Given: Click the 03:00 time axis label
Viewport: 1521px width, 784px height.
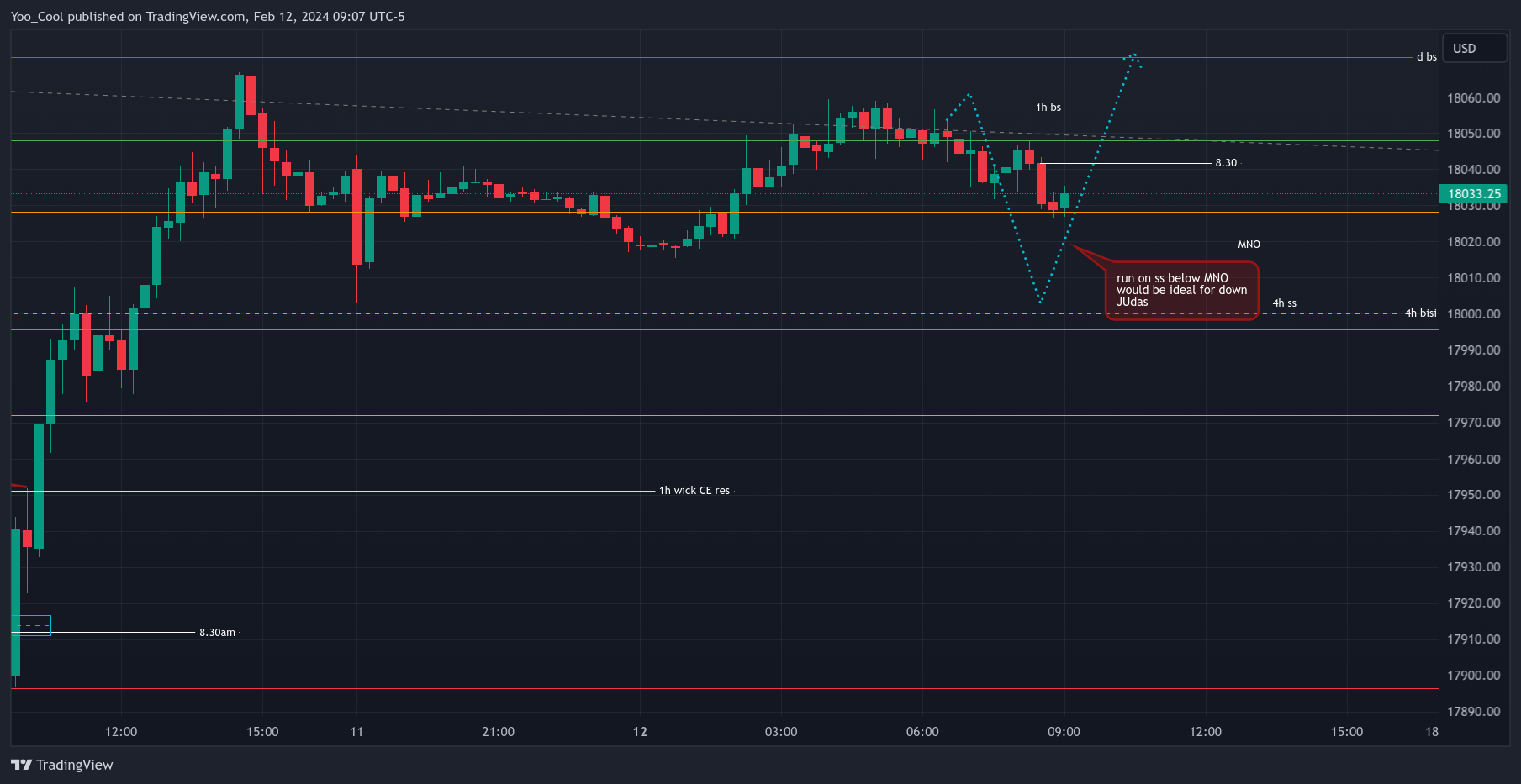Looking at the screenshot, I should coord(781,732).
